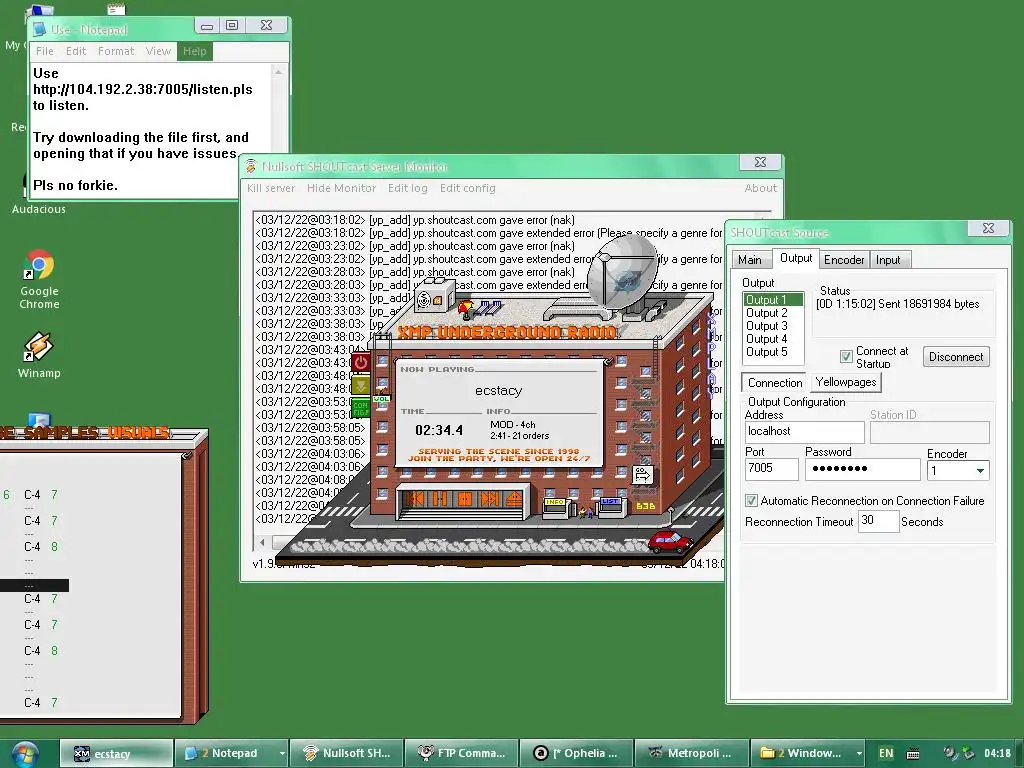Click the Address field containing localhost
Viewport: 1024px width, 768px height.
(805, 432)
